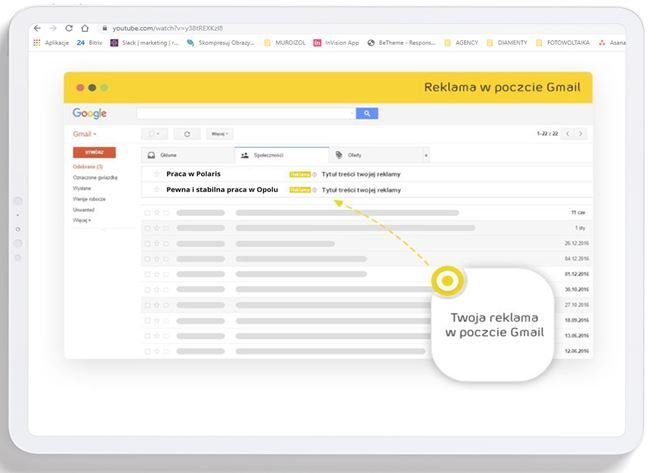Go back with the browser back arrow
The width and height of the screenshot is (657, 473).
pyautogui.click(x=37, y=28)
